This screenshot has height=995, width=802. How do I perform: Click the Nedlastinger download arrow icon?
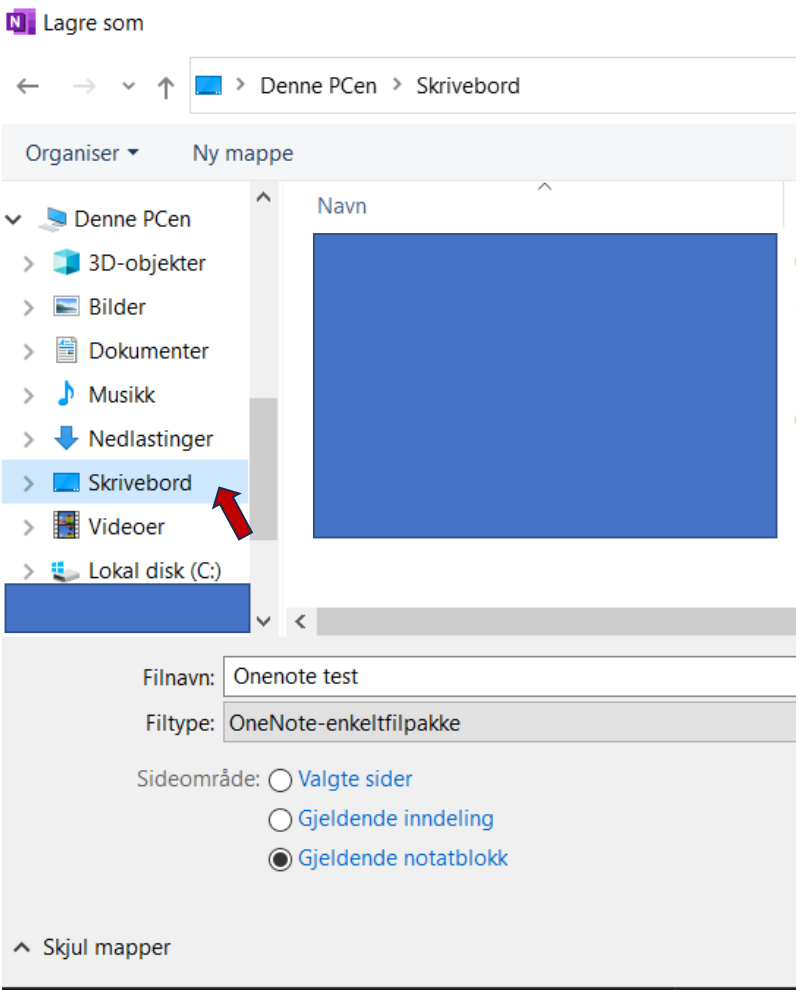66,438
